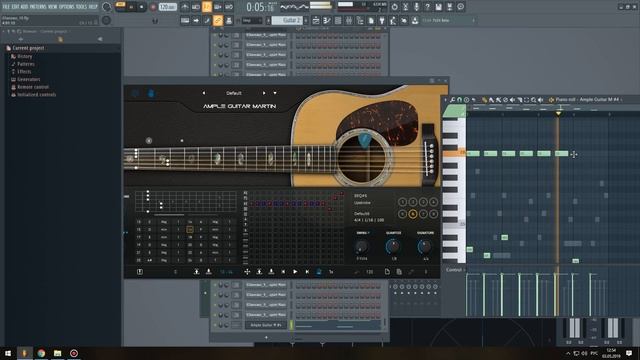Select strummer pattern circle number 6
This screenshot has width=640, height=360.
click(413, 214)
